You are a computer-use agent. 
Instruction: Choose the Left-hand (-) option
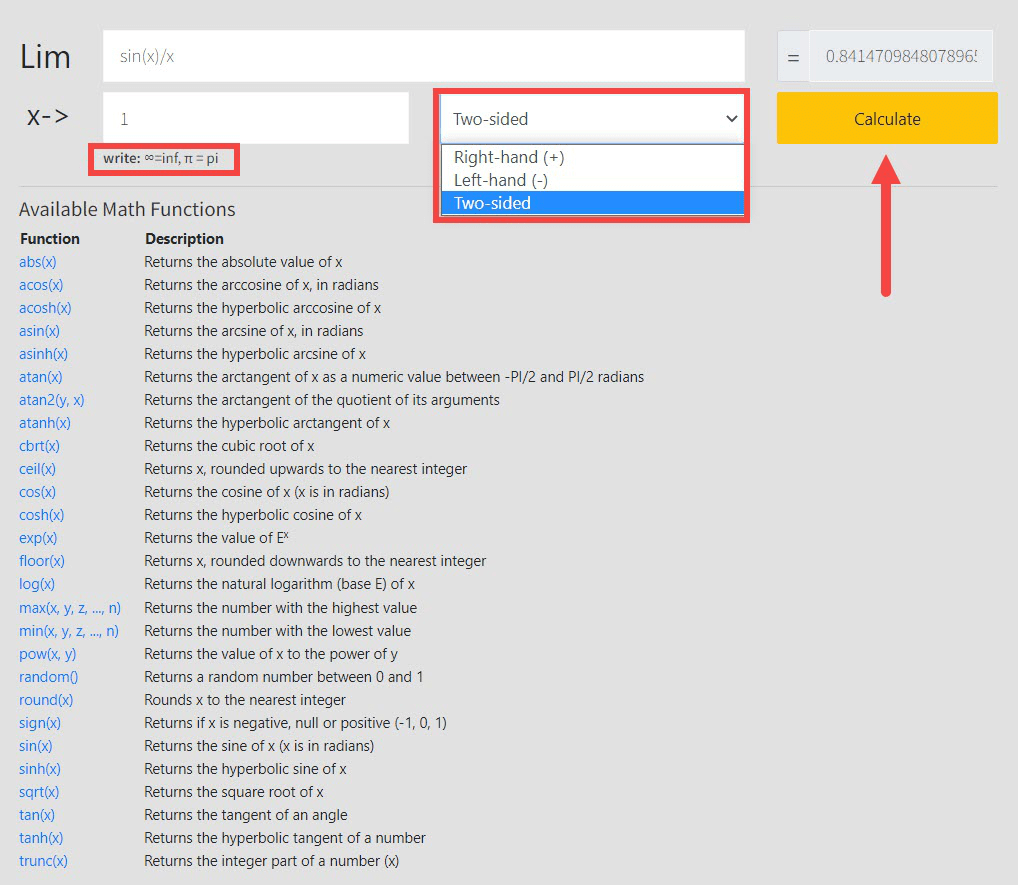tap(592, 180)
